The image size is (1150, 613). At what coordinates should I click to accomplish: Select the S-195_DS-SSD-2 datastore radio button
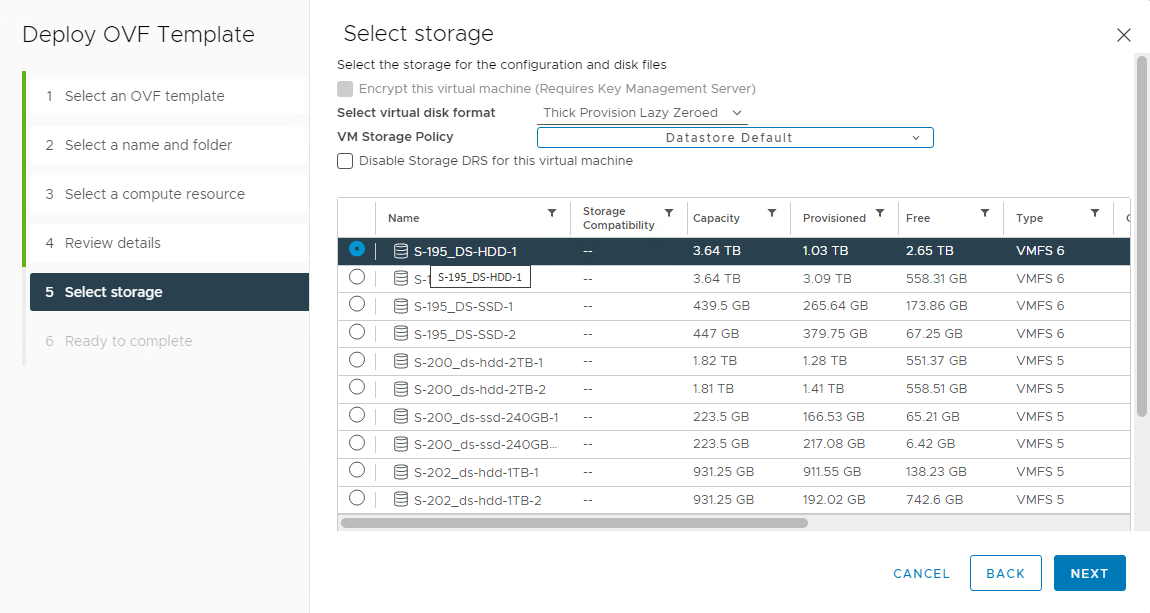[x=357, y=332]
